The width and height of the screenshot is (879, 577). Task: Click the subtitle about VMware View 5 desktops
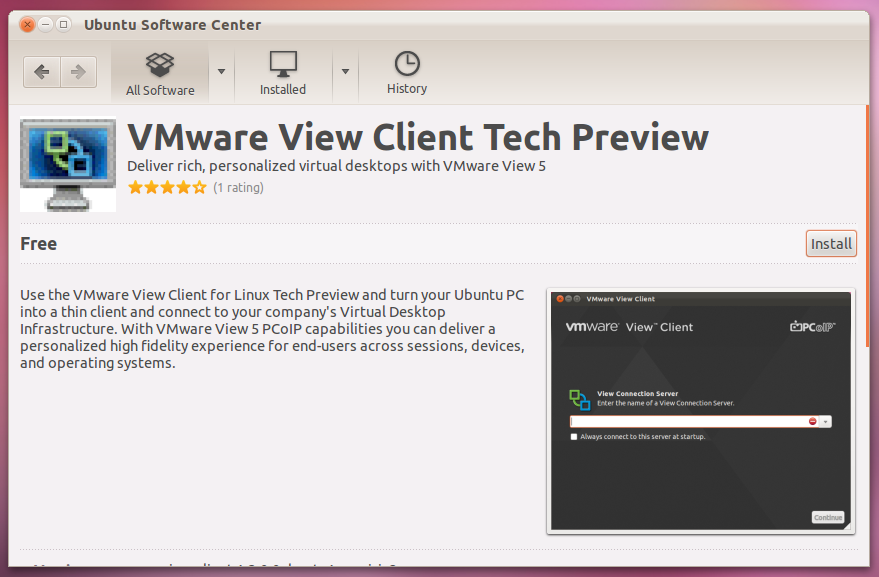click(x=336, y=166)
